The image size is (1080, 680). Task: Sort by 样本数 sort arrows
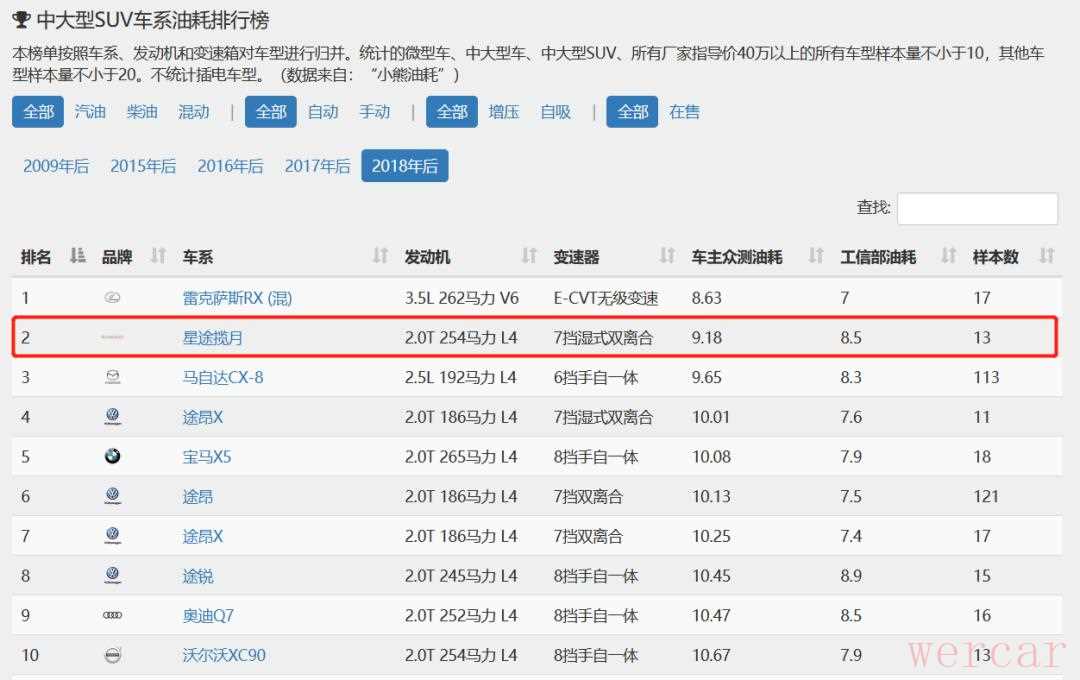click(1047, 256)
